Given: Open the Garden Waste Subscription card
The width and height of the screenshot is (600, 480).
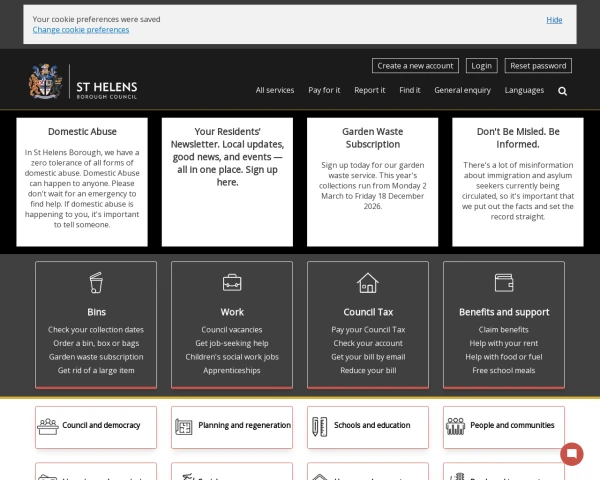Looking at the screenshot, I should [x=372, y=182].
